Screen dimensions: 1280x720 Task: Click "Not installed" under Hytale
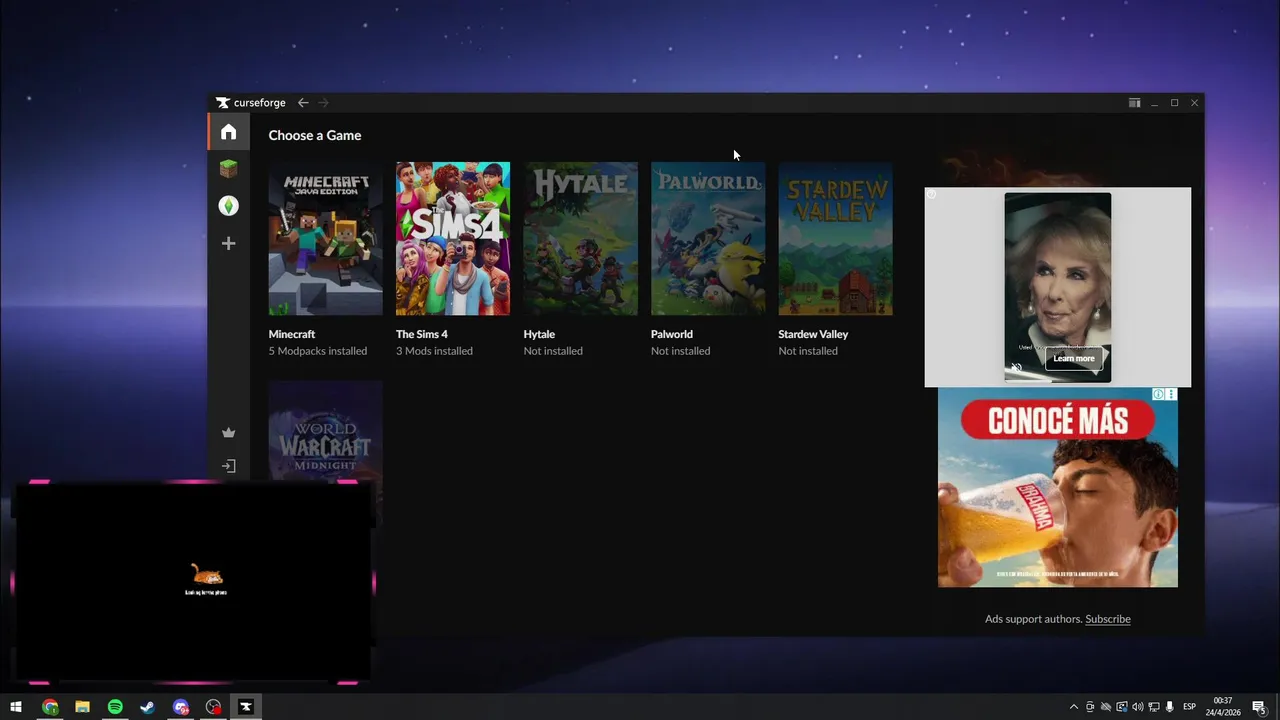point(553,351)
